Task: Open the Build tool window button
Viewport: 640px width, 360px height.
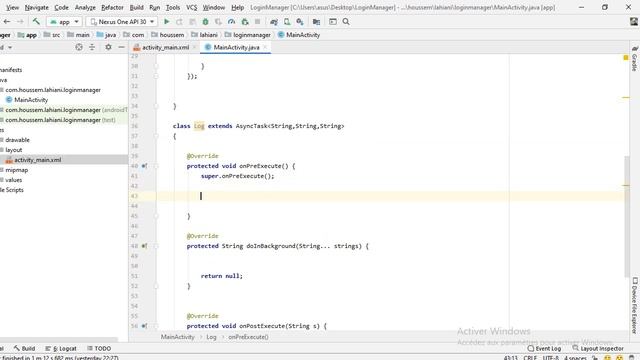Action: (x=24, y=349)
